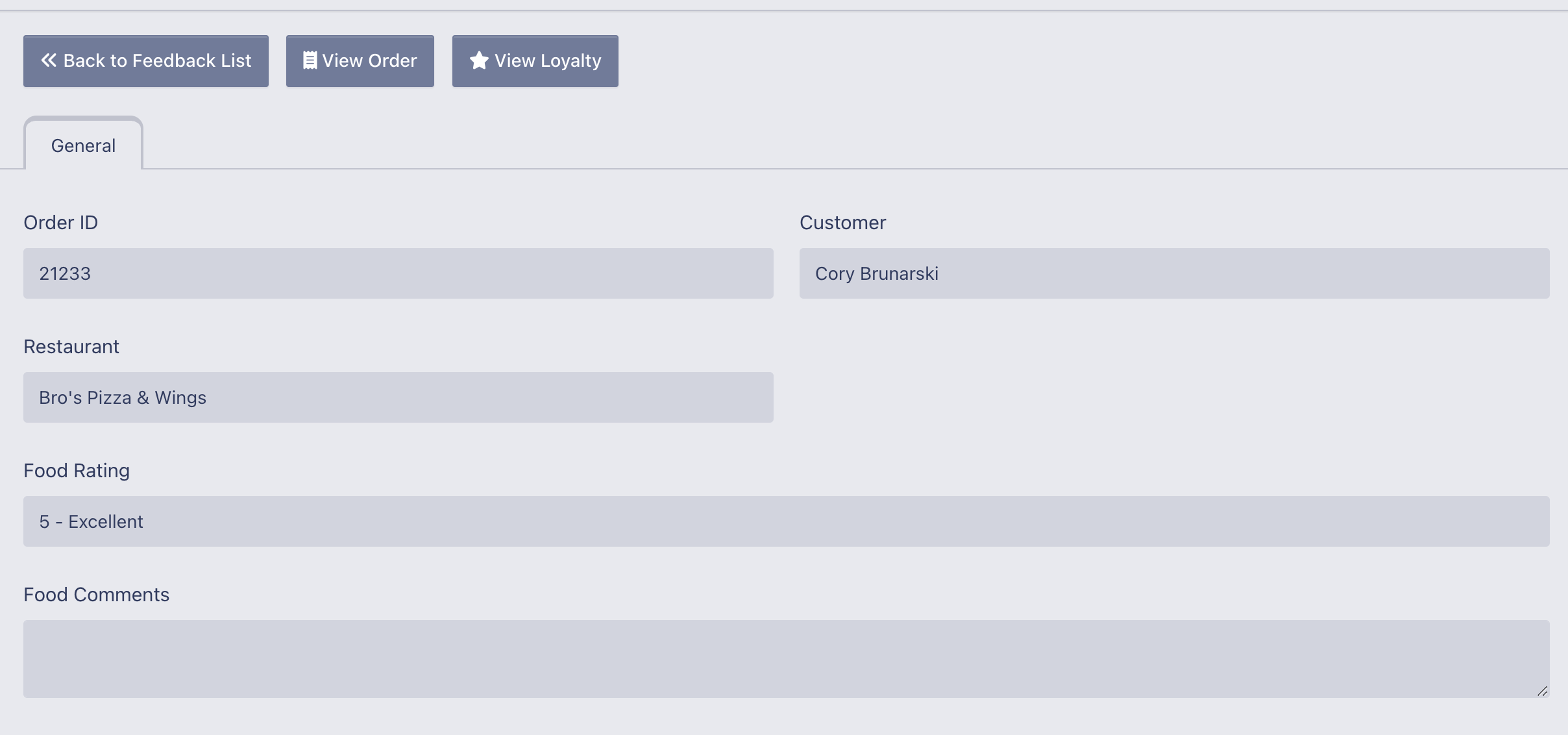Click the double chevron back icon
The width and height of the screenshot is (1568, 735).
click(49, 60)
